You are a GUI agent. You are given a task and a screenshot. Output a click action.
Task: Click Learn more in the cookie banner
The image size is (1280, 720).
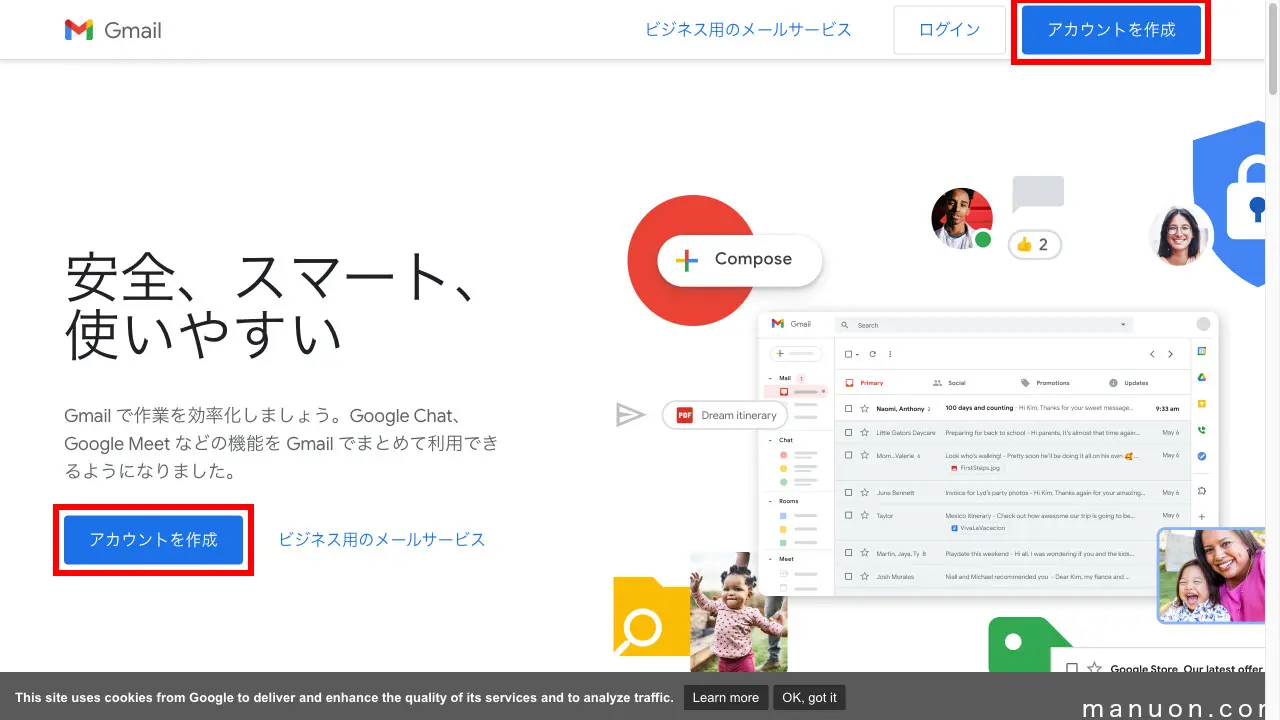pyautogui.click(x=725, y=698)
